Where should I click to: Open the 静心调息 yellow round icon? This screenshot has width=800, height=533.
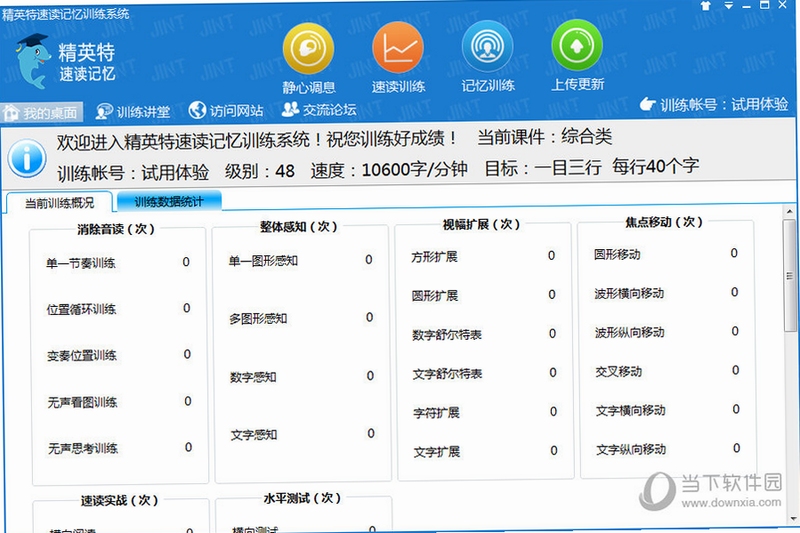pos(308,49)
